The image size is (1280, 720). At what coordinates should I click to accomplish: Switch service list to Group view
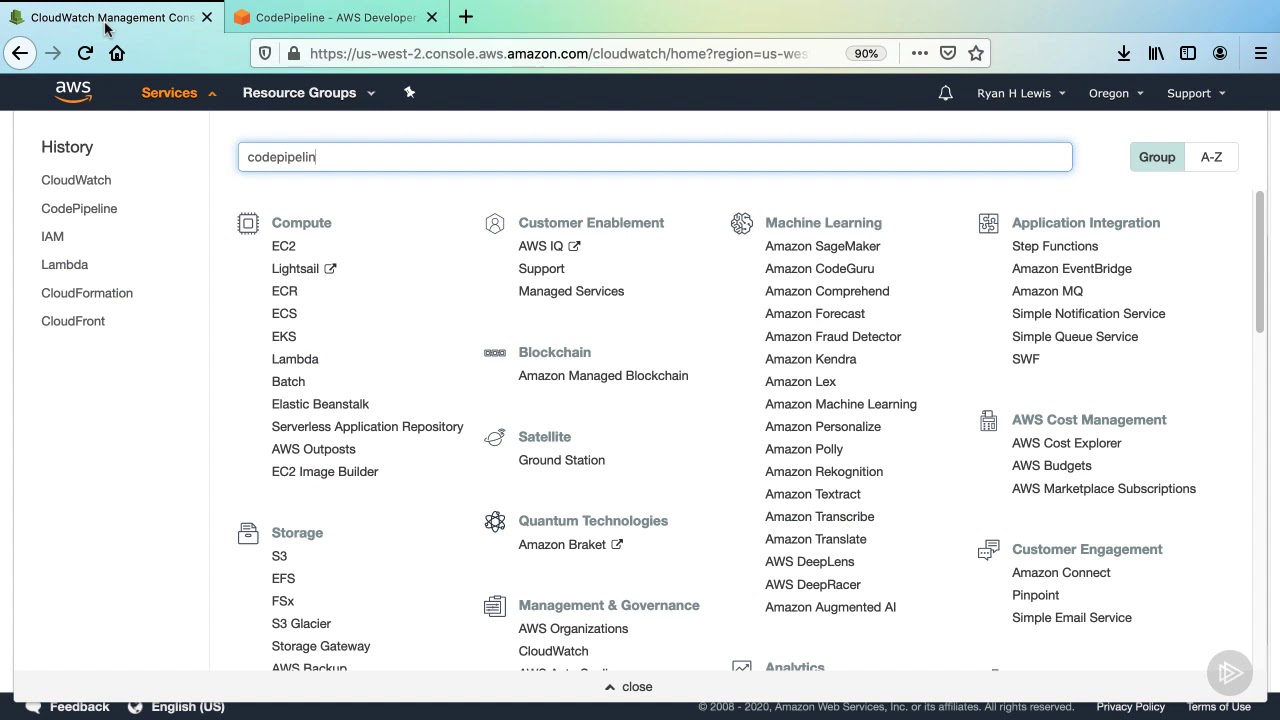coord(1157,157)
